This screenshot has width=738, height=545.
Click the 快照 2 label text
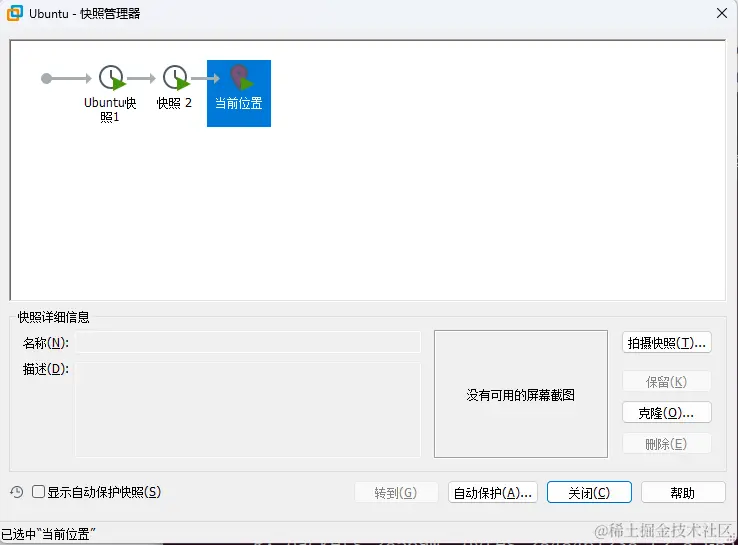click(x=174, y=103)
